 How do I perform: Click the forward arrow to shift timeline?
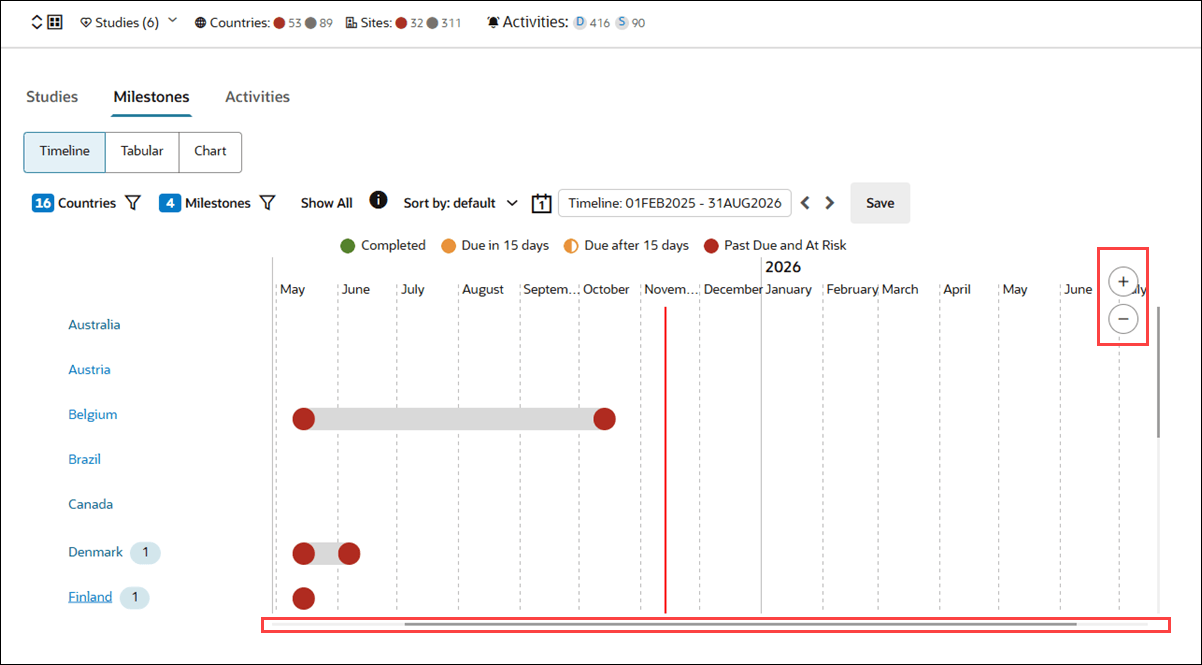click(x=829, y=202)
